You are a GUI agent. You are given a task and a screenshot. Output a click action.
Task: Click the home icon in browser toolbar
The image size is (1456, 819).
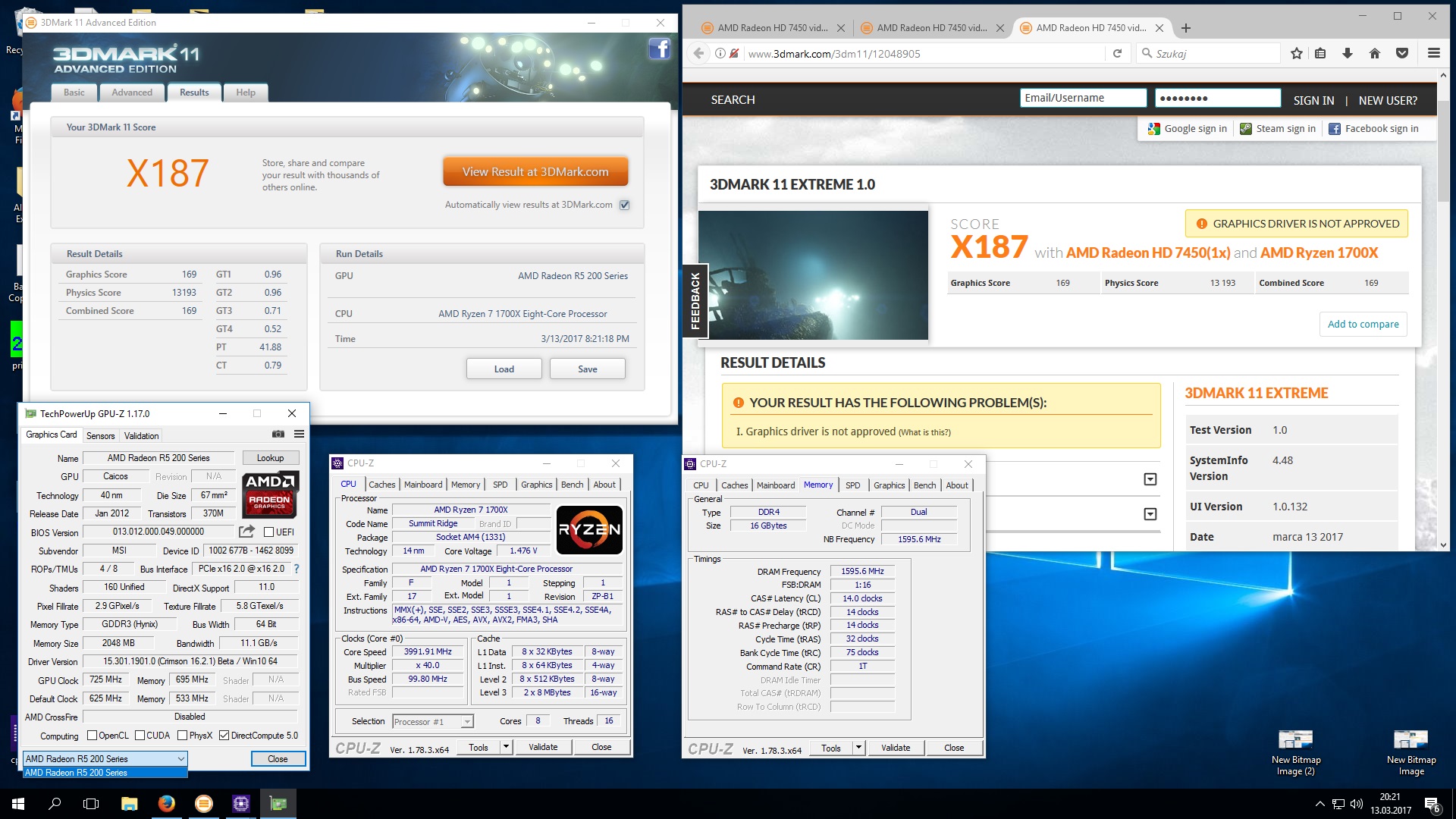(x=1375, y=53)
